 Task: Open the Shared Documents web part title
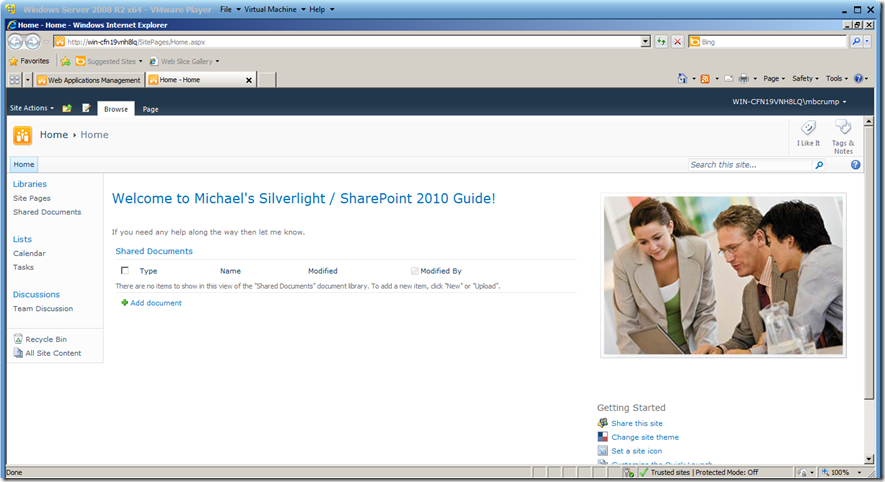[x=154, y=251]
